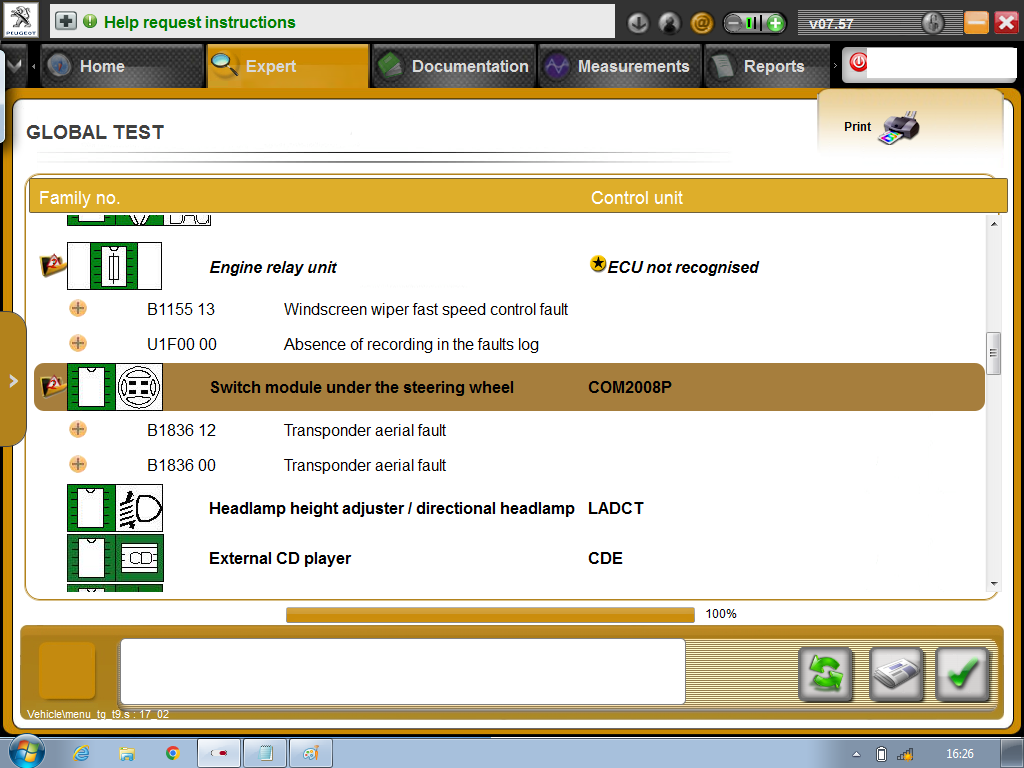Click the star icon beside ECU not recognised
This screenshot has width=1024, height=768.
(598, 263)
